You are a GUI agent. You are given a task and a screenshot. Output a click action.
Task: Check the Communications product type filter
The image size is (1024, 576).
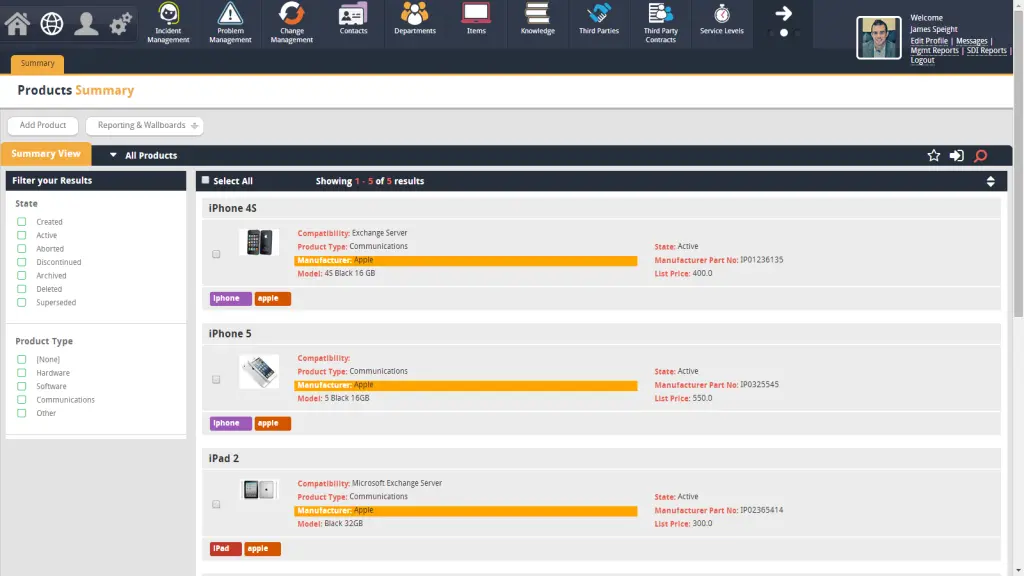[22, 400]
